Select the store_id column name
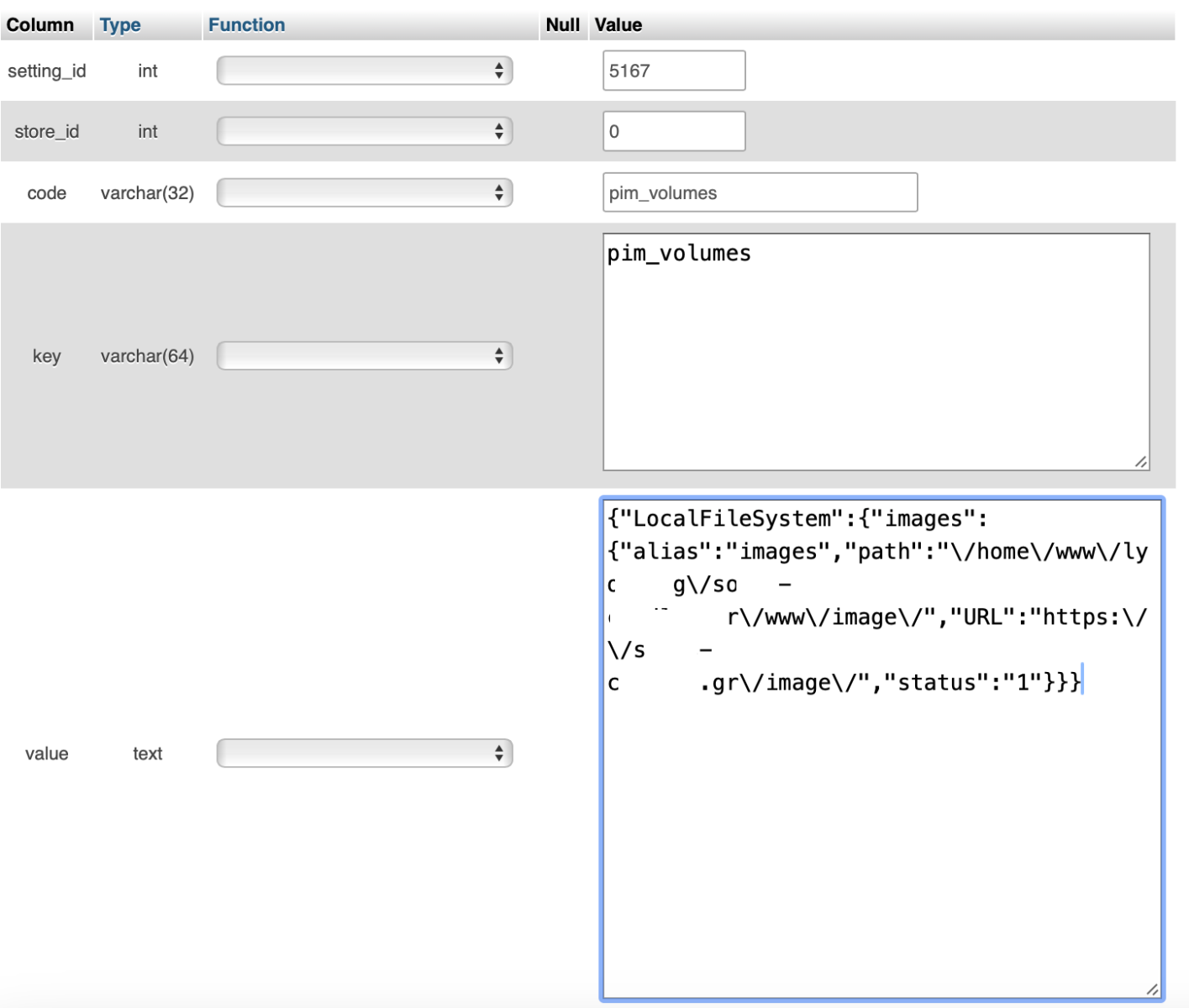 pos(47,131)
